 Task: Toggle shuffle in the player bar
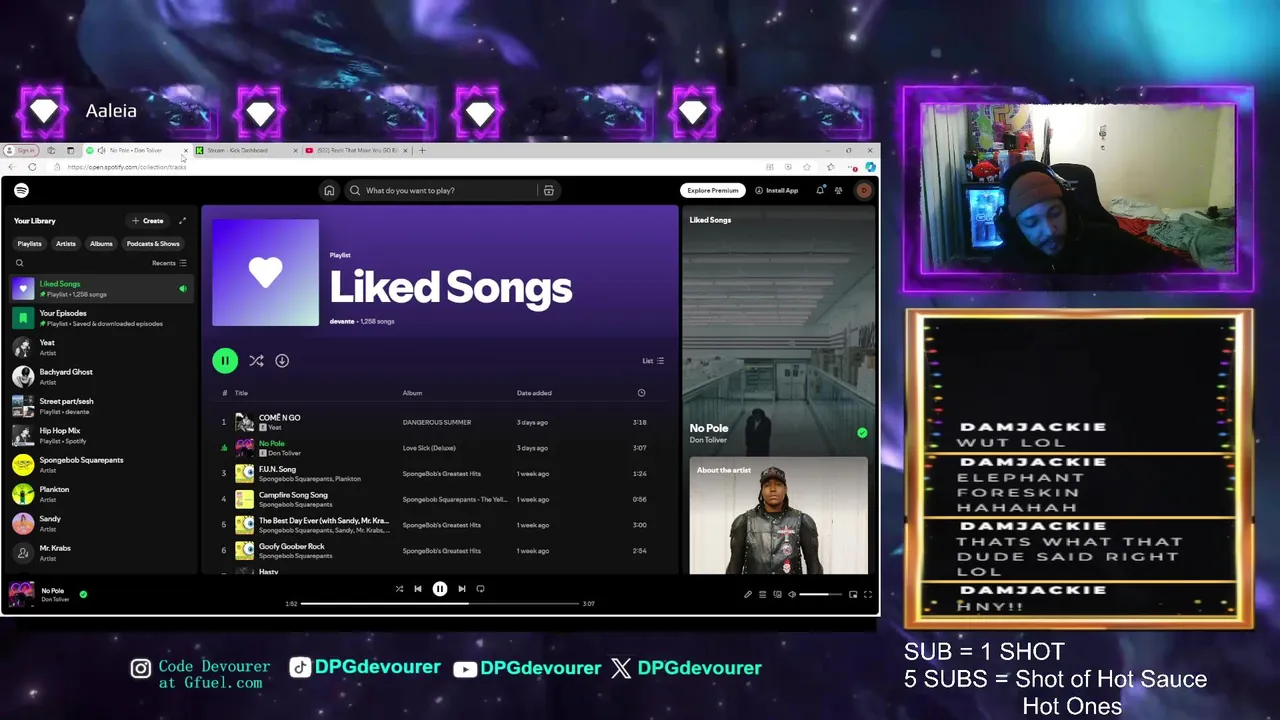click(399, 589)
